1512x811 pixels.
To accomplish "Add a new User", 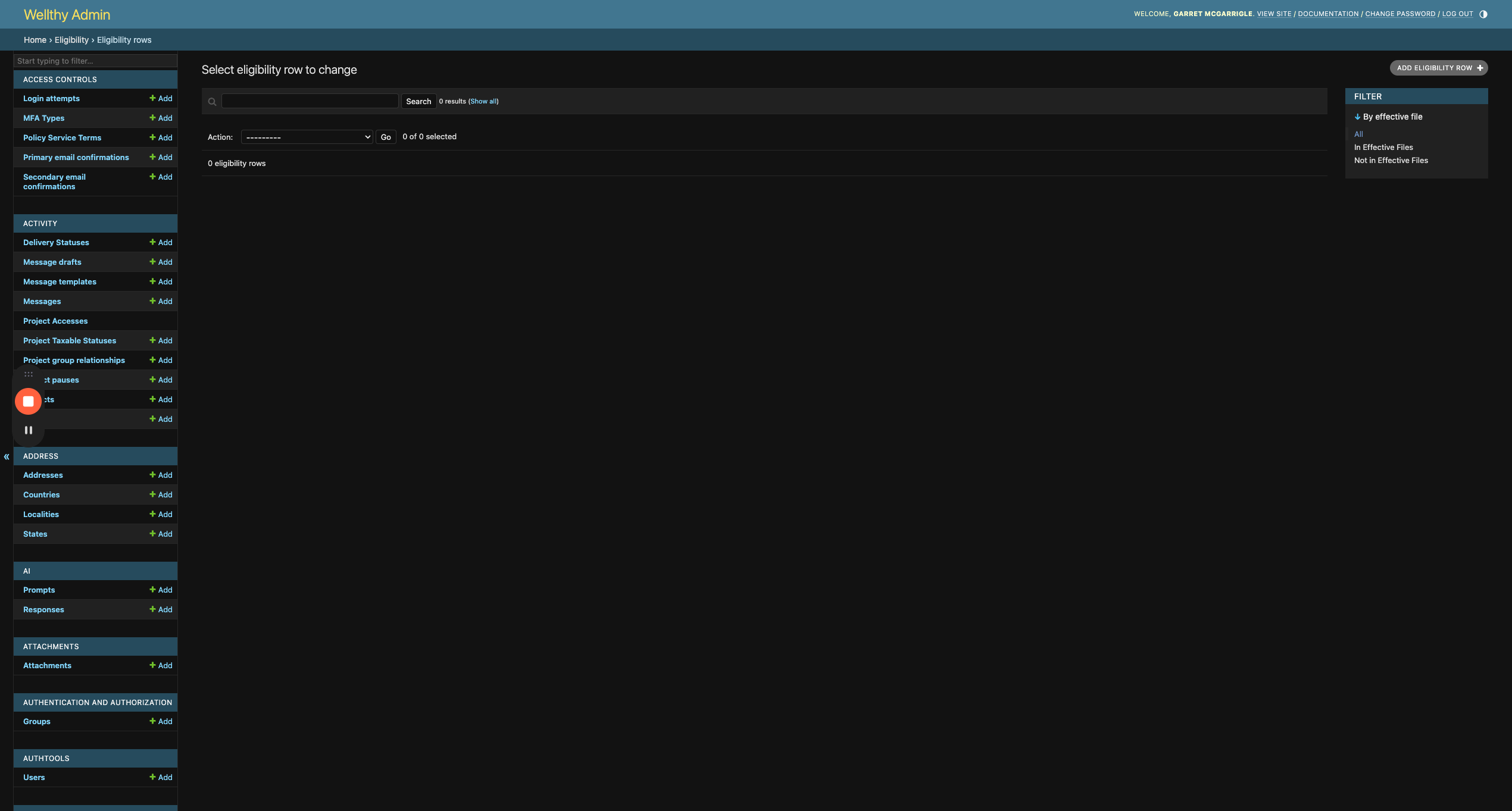I will [161, 777].
